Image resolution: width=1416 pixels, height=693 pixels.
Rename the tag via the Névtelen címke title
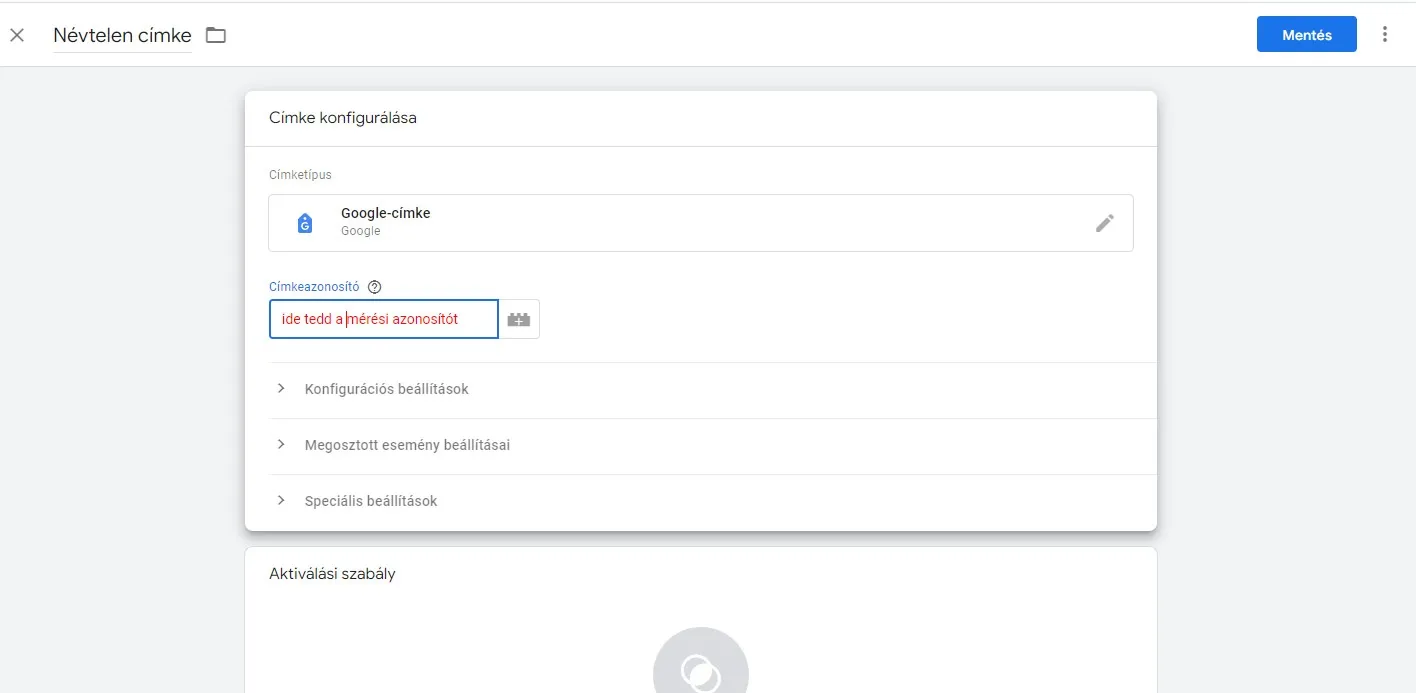[122, 35]
